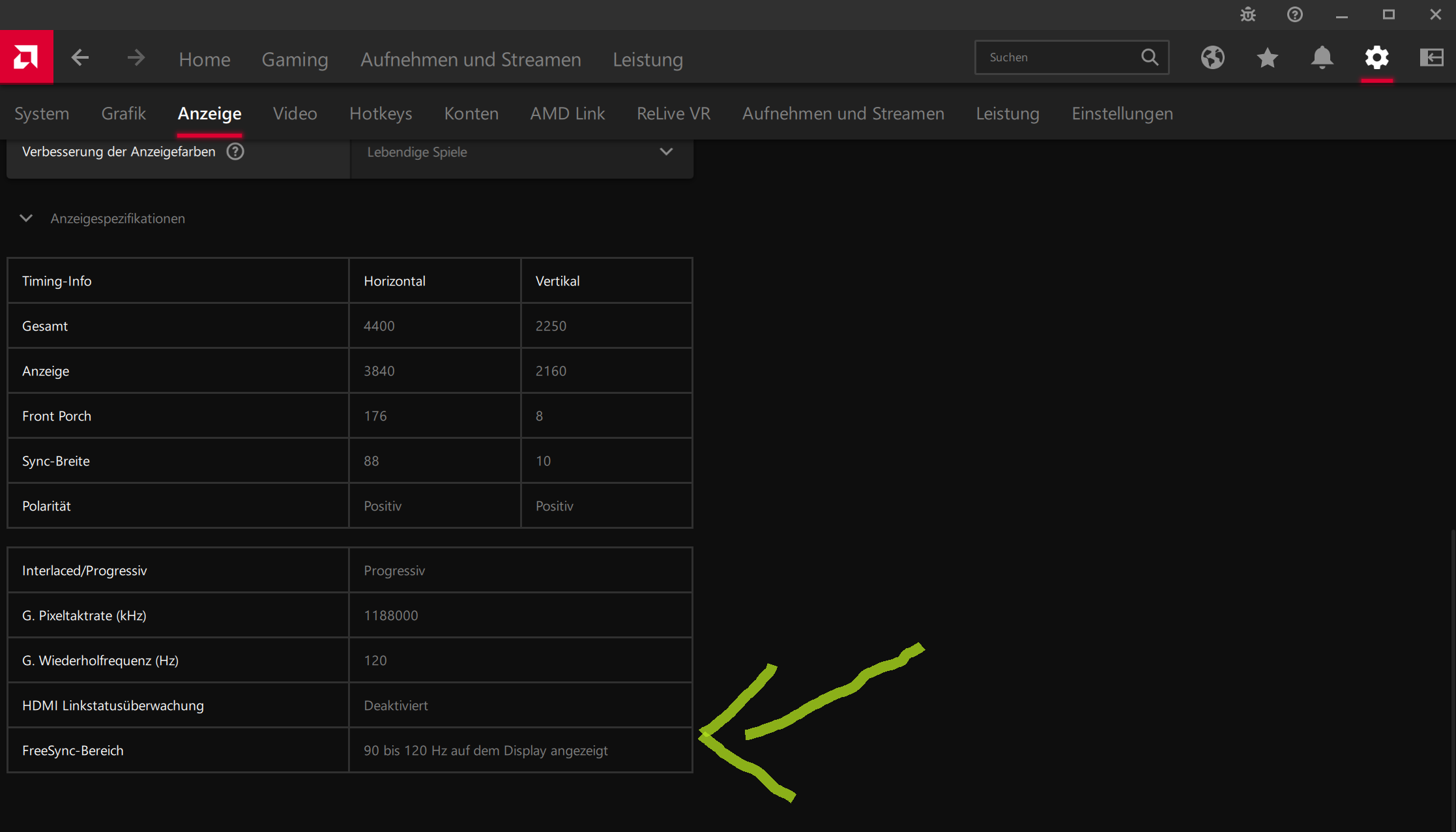Click the FreeSync-Bereich value text
1456x832 pixels.
tap(486, 750)
